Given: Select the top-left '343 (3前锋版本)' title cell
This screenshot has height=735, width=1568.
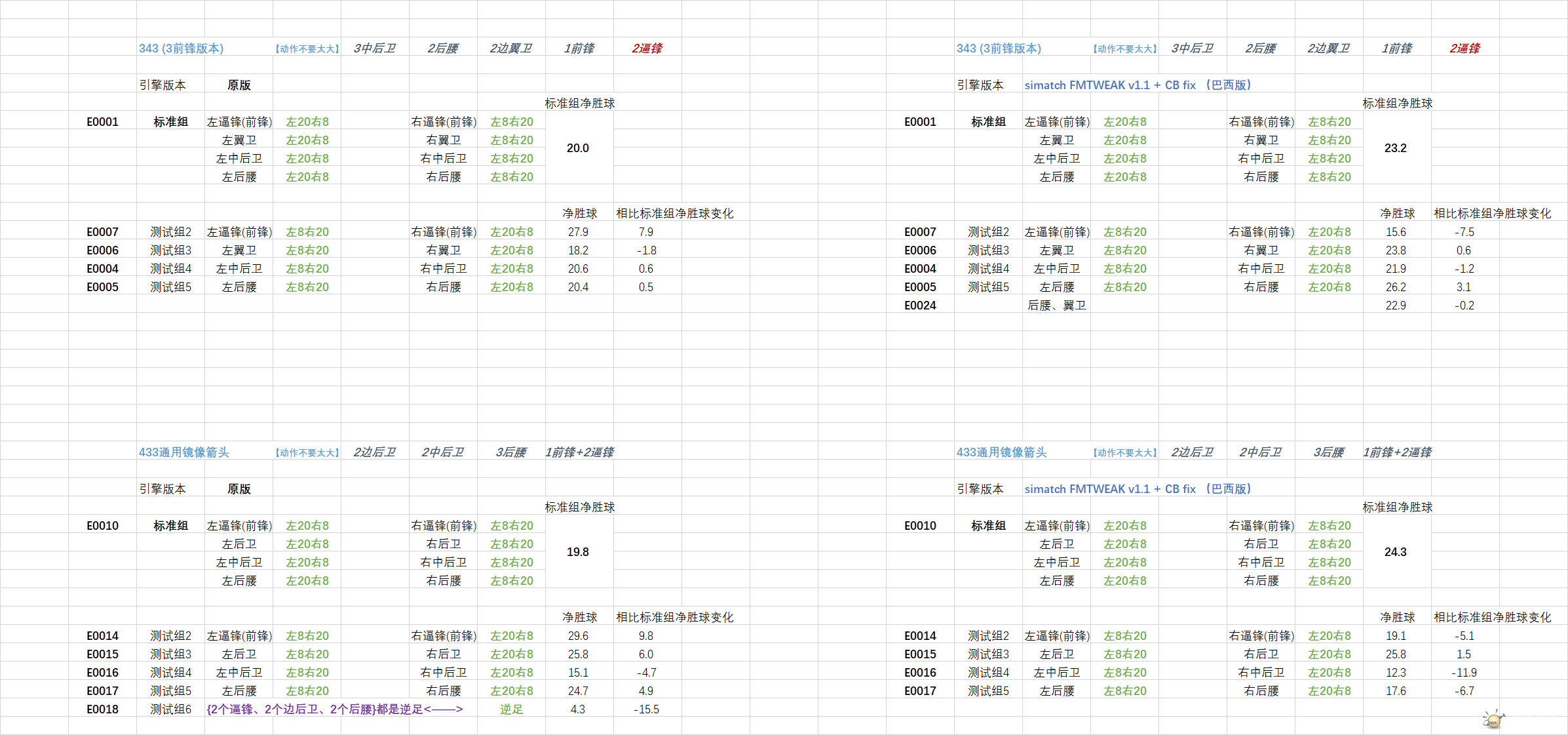Looking at the screenshot, I should click(x=181, y=49).
